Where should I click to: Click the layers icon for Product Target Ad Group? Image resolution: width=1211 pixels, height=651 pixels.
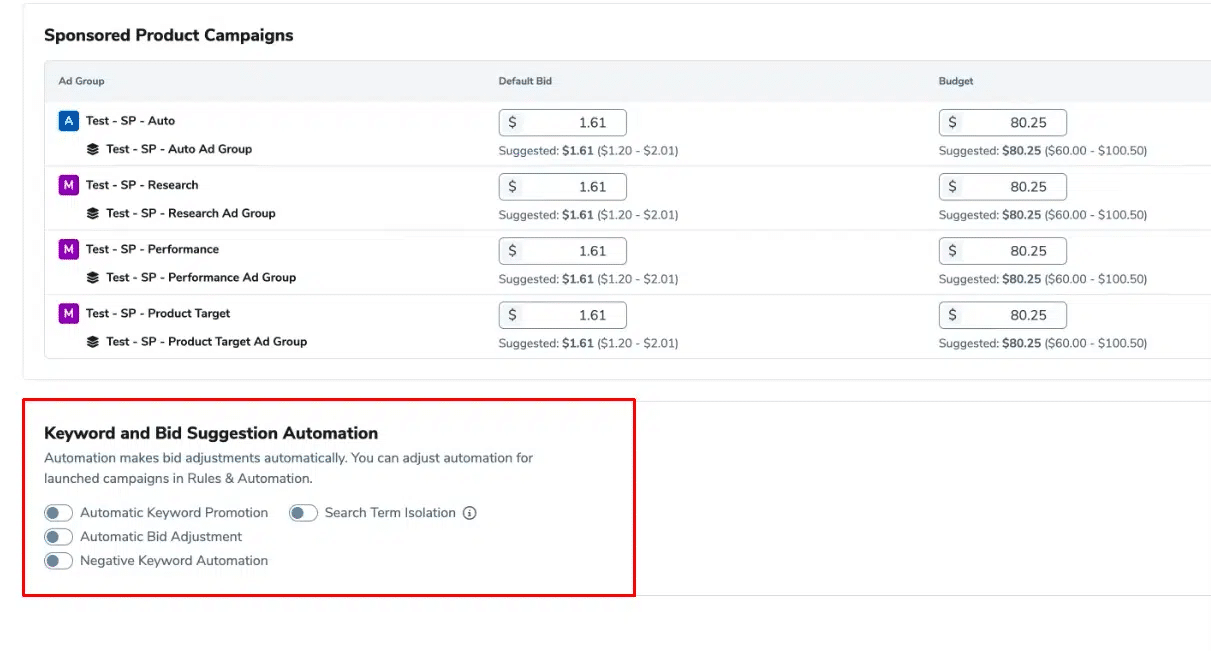[x=93, y=342]
